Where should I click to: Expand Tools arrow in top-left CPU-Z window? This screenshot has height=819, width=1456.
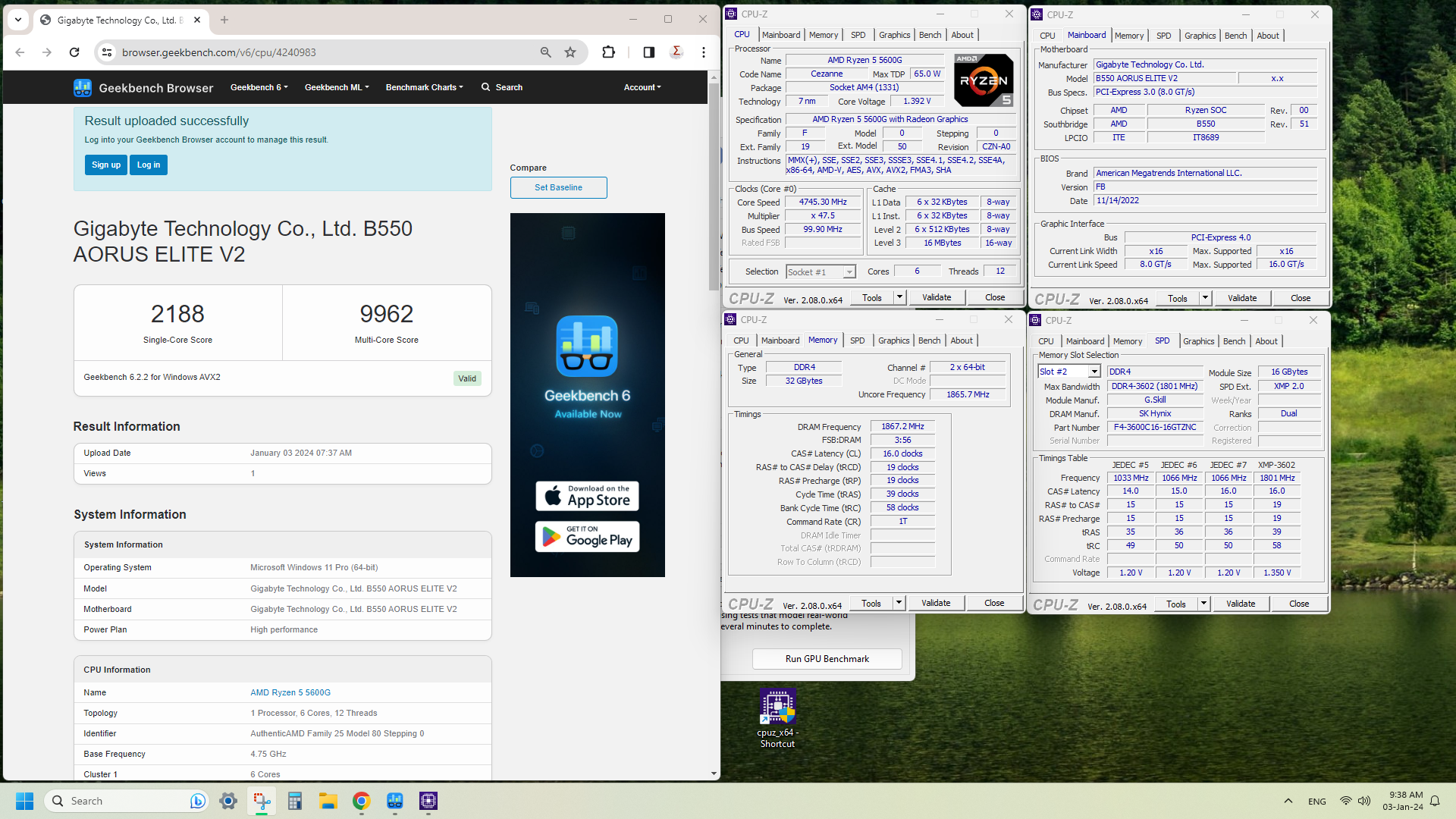click(900, 298)
